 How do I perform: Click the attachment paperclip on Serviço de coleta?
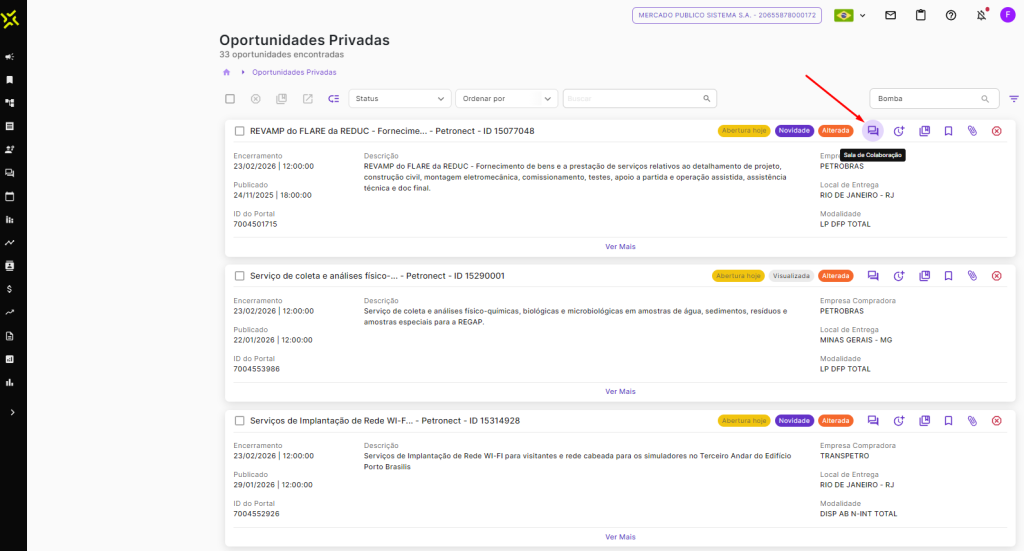[x=972, y=276]
